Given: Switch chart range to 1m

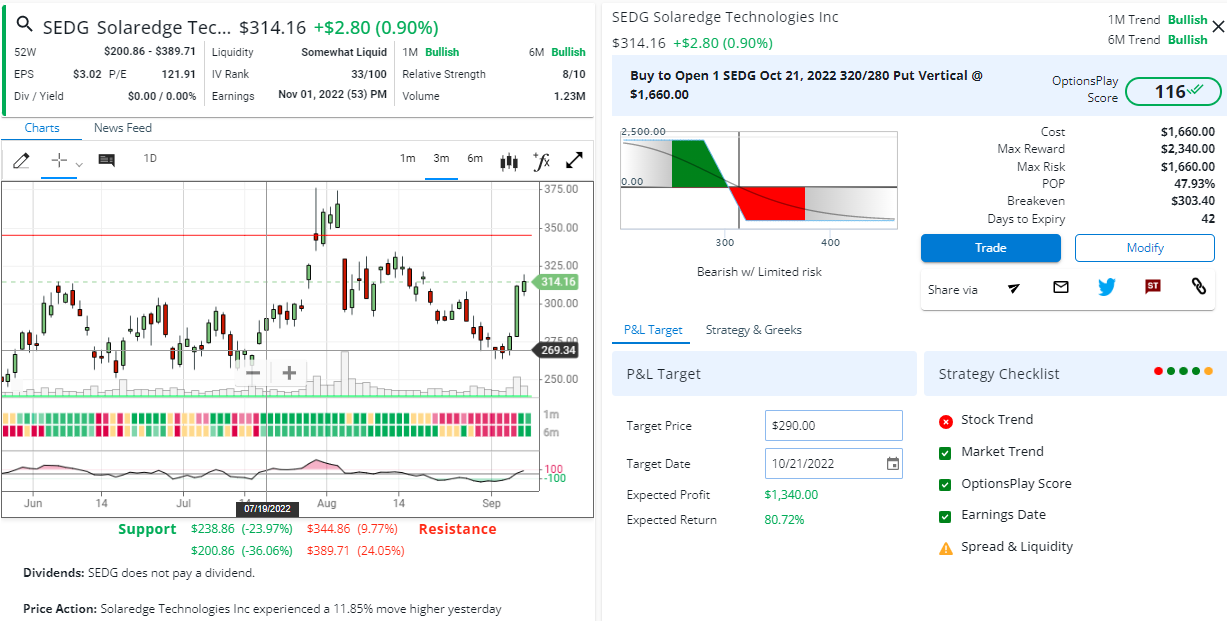Looking at the screenshot, I should [x=408, y=158].
